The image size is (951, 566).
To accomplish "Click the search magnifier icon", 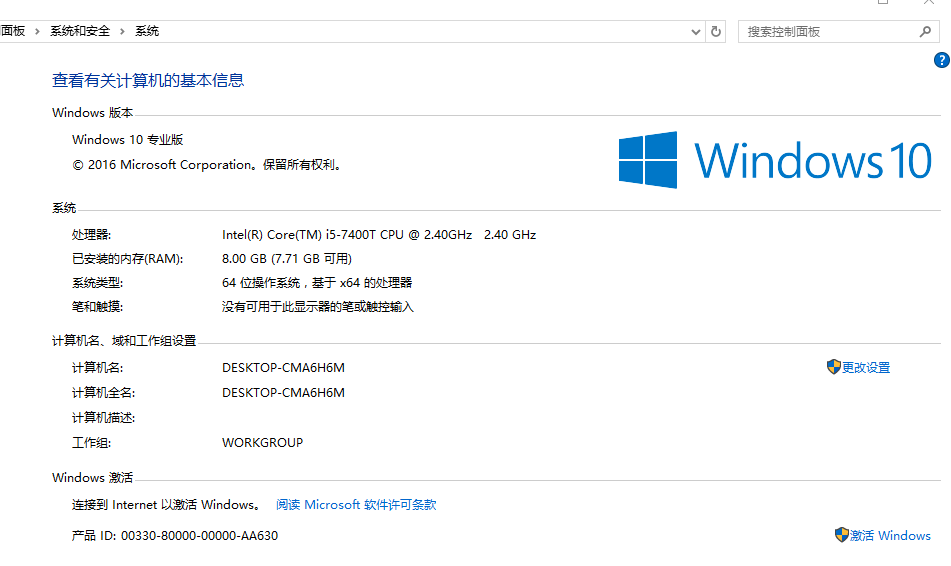I will (x=925, y=32).
